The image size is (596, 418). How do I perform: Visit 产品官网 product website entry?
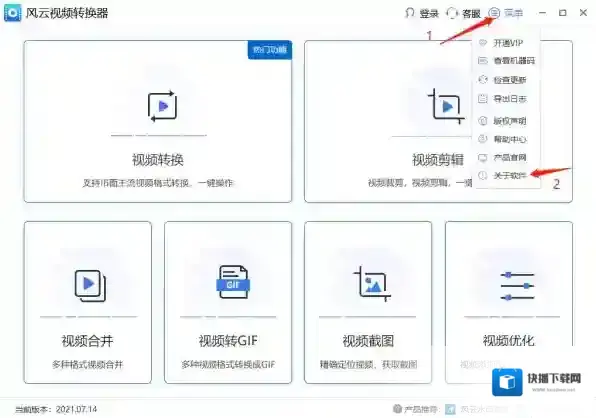point(506,158)
